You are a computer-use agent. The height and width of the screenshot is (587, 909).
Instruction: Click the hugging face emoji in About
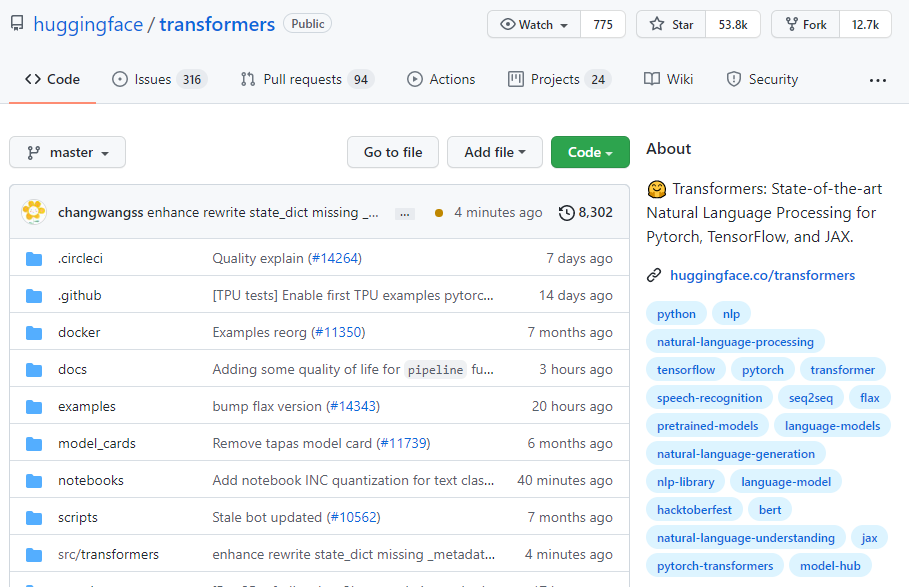pos(657,189)
